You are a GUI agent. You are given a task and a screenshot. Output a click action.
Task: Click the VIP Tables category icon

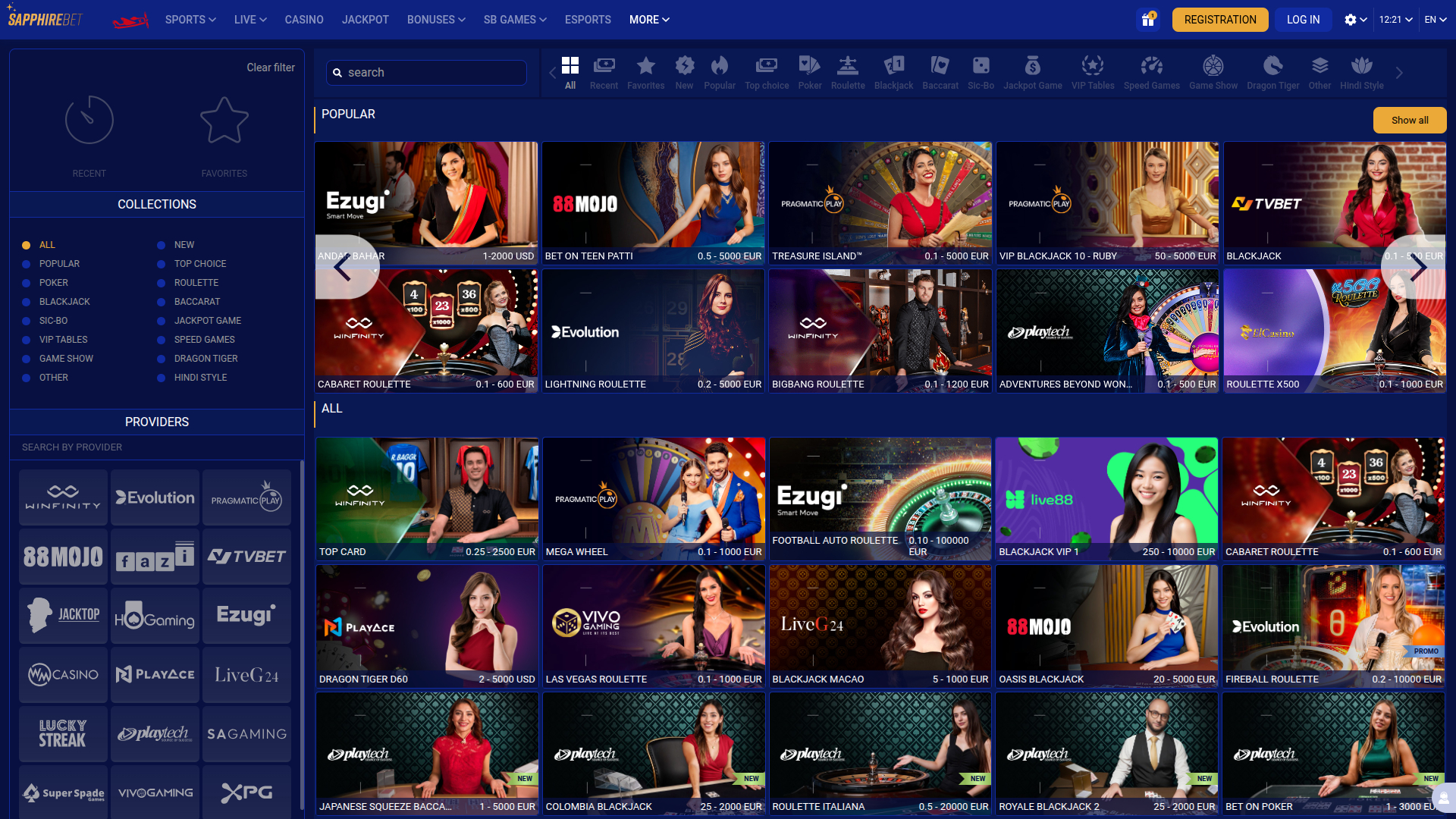pyautogui.click(x=1092, y=72)
